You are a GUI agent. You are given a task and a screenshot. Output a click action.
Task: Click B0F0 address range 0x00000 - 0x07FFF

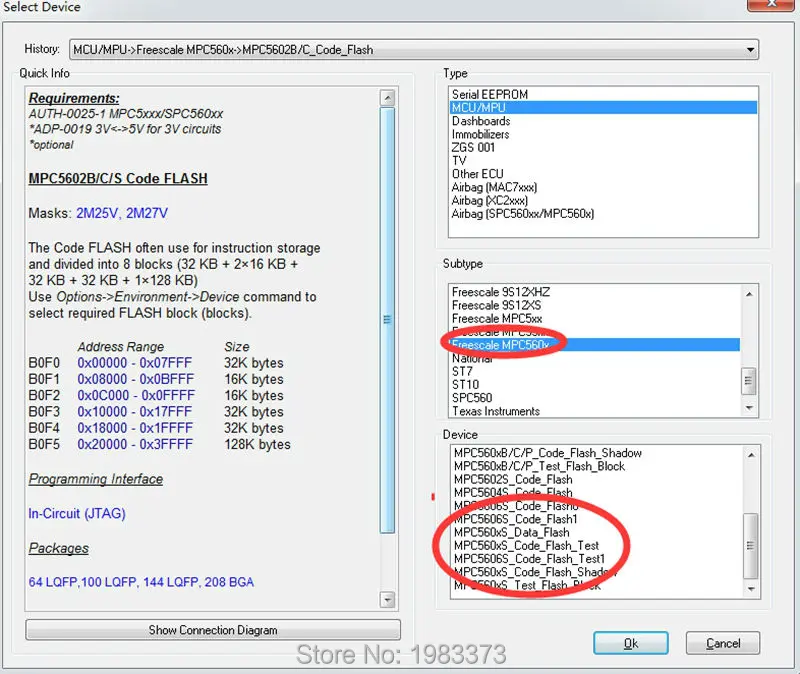click(x=135, y=363)
